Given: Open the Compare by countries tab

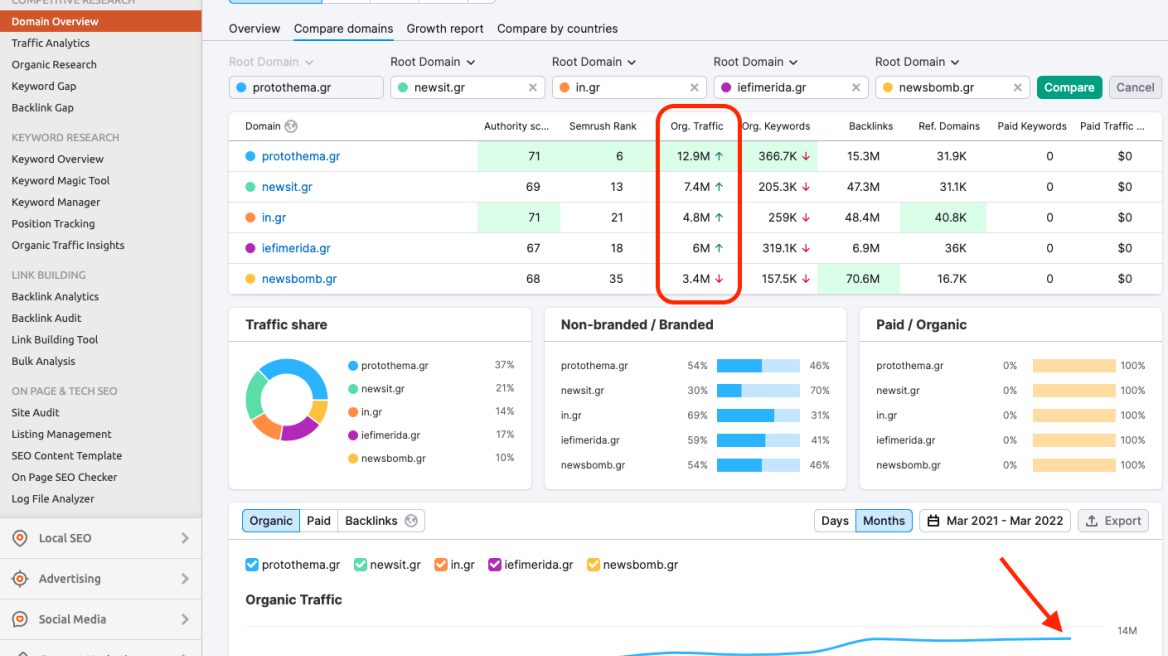Looking at the screenshot, I should coord(557,29).
